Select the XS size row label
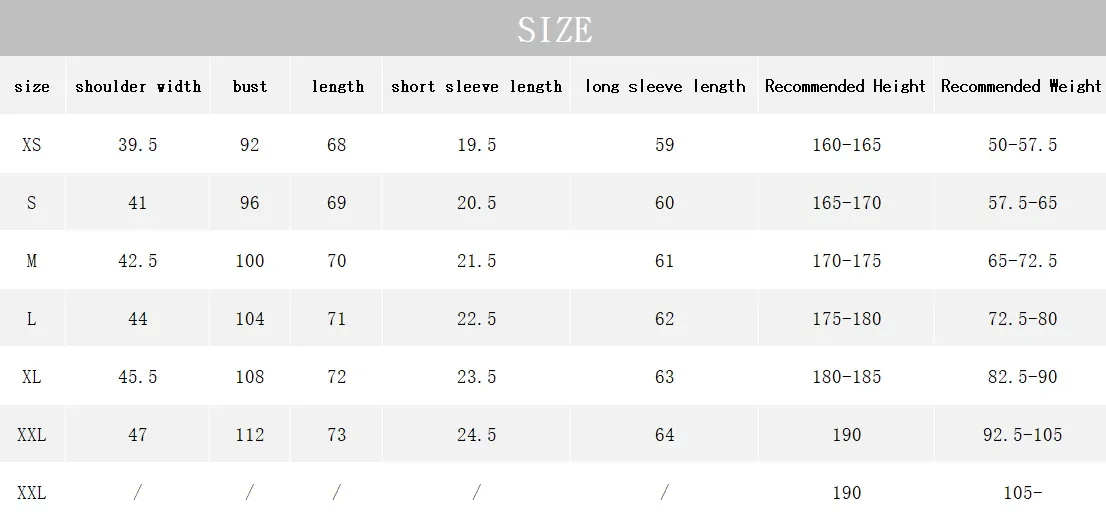Viewport: 1106px width, 512px height. point(32,145)
